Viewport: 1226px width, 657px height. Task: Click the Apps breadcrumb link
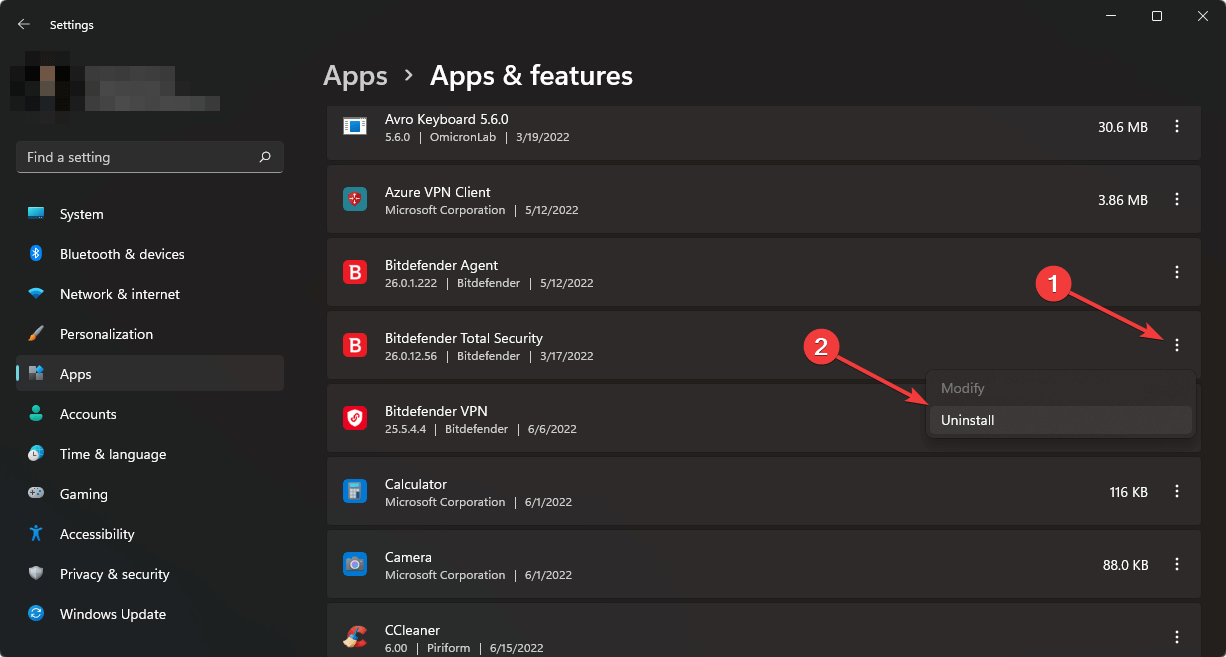[x=355, y=75]
